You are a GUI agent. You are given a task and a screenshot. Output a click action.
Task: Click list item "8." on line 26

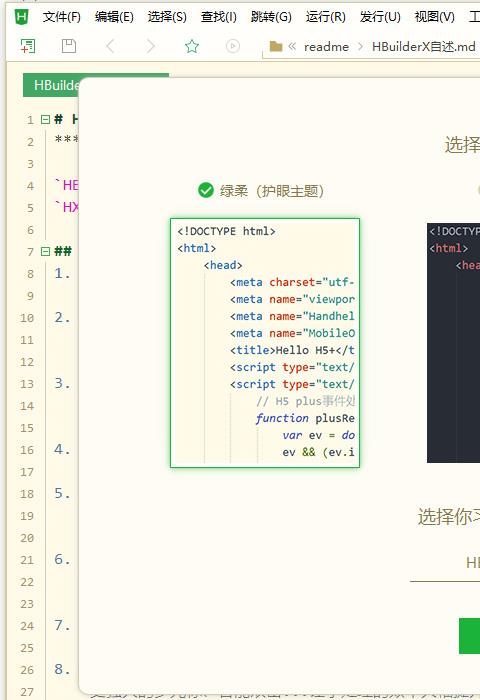click(62, 669)
